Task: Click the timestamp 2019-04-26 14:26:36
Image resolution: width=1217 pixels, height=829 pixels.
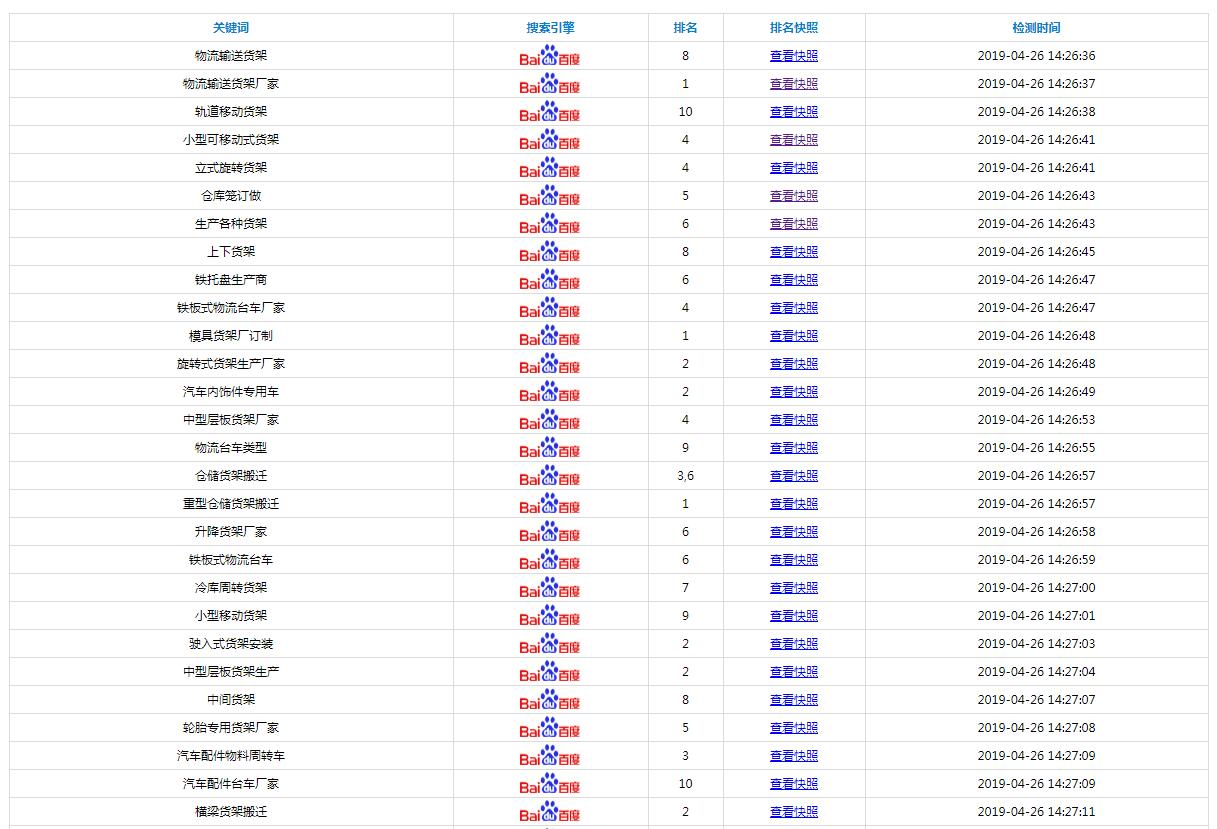Action: pos(1036,56)
